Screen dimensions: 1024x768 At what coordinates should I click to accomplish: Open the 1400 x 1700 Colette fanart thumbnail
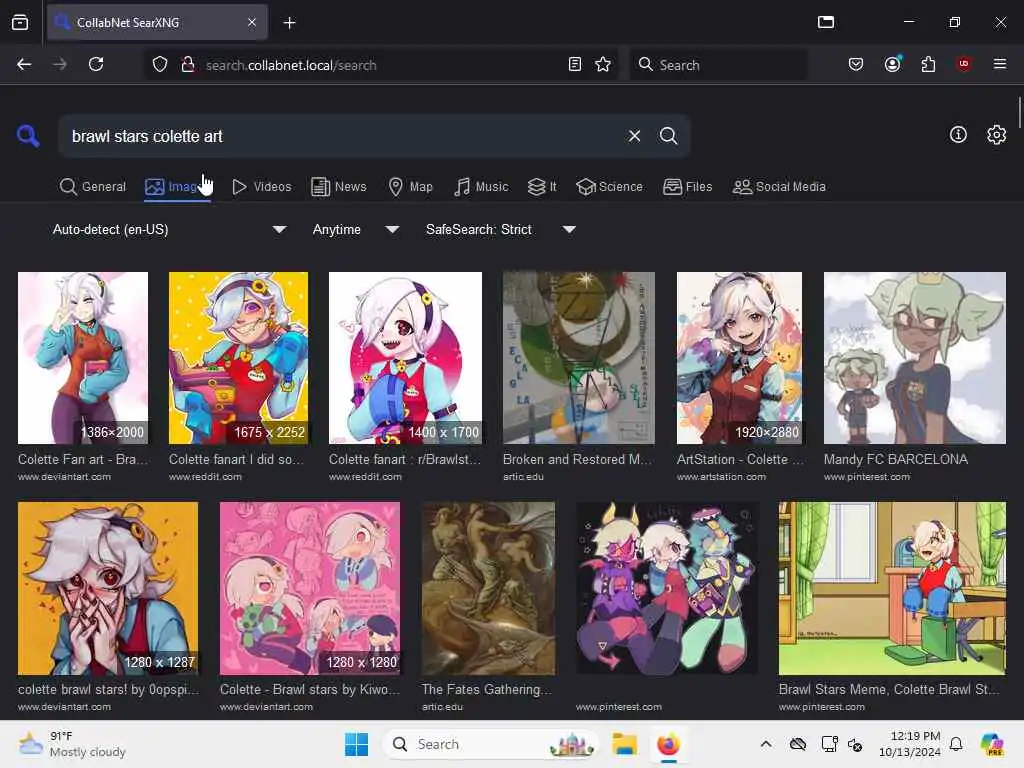(x=406, y=358)
